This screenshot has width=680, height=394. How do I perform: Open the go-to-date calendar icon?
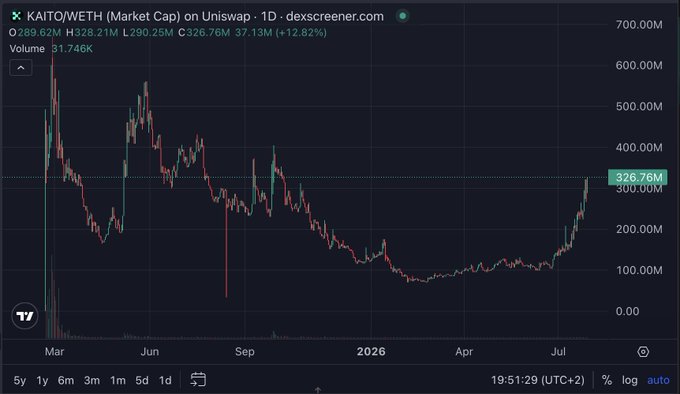(x=198, y=380)
